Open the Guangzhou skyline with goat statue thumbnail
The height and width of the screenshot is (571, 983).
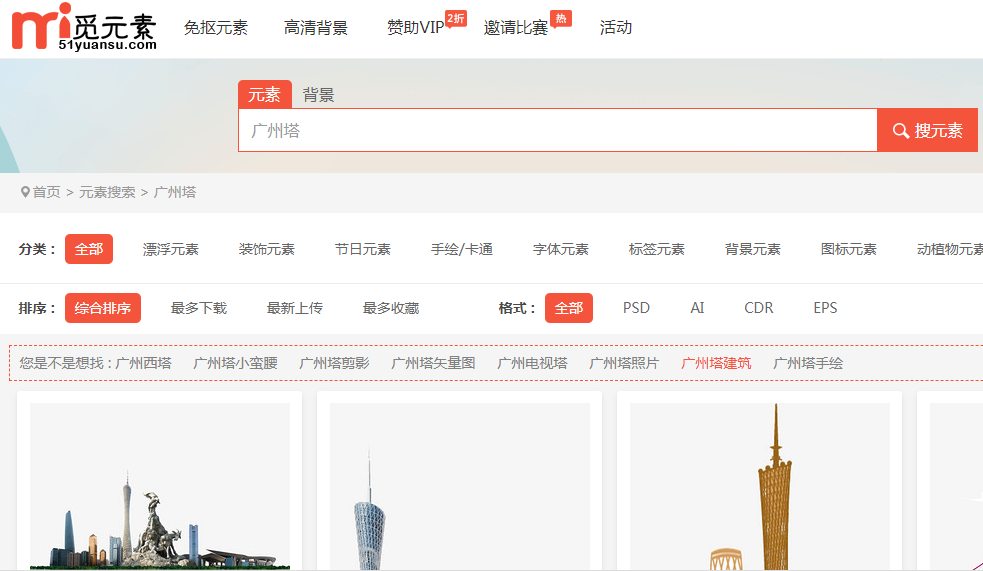(x=160, y=486)
